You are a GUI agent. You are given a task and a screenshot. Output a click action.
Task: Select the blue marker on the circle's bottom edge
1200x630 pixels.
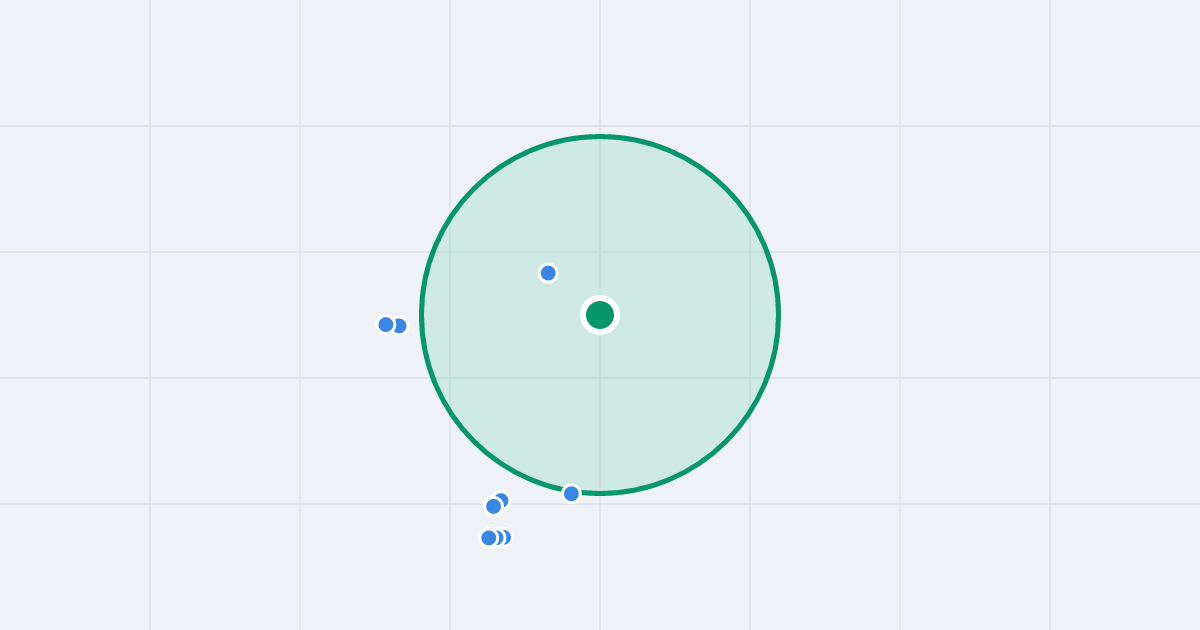coord(571,493)
